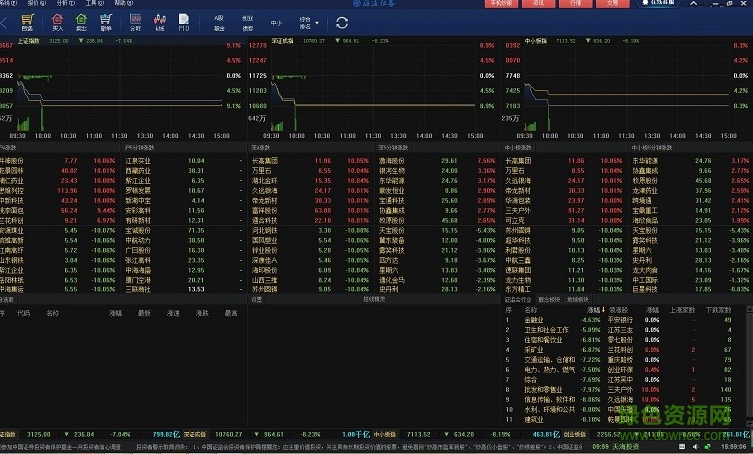
Task: Click the circular refresh icon in toolbar
Action: point(342,21)
